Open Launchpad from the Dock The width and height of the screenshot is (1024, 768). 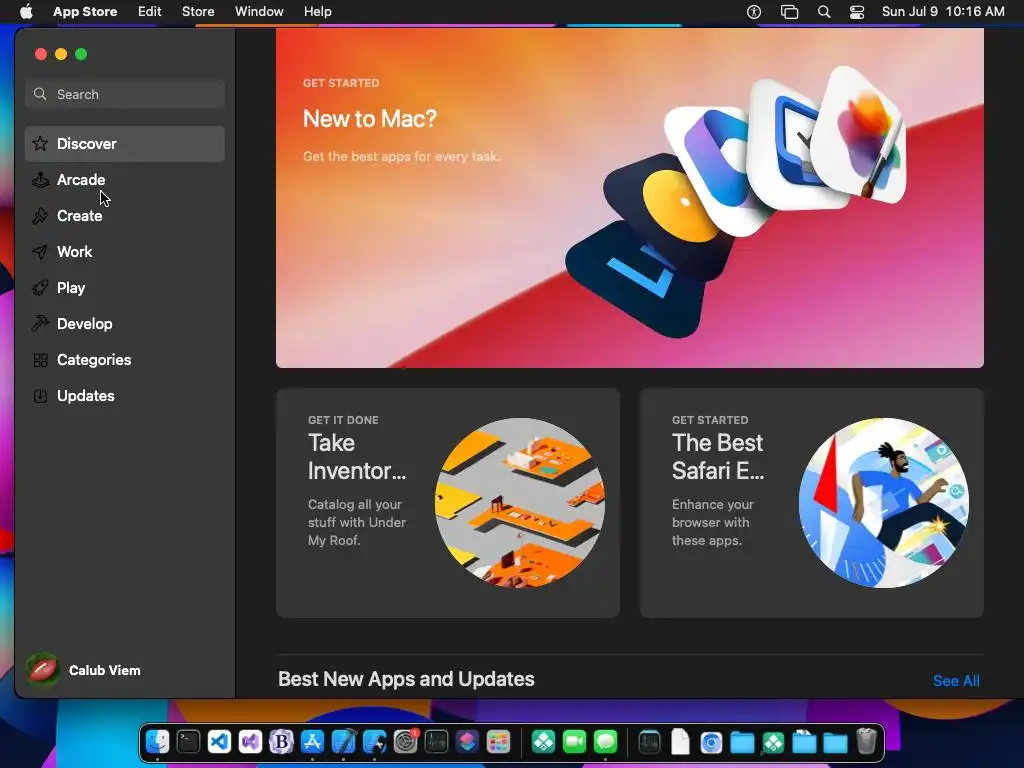pos(498,742)
